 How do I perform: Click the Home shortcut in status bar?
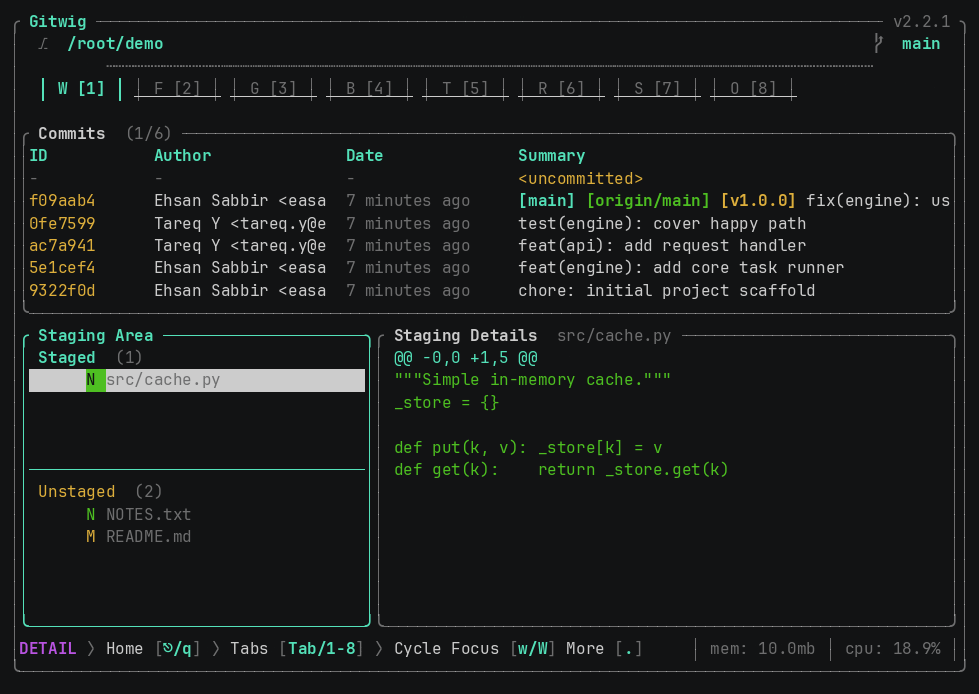click(153, 649)
